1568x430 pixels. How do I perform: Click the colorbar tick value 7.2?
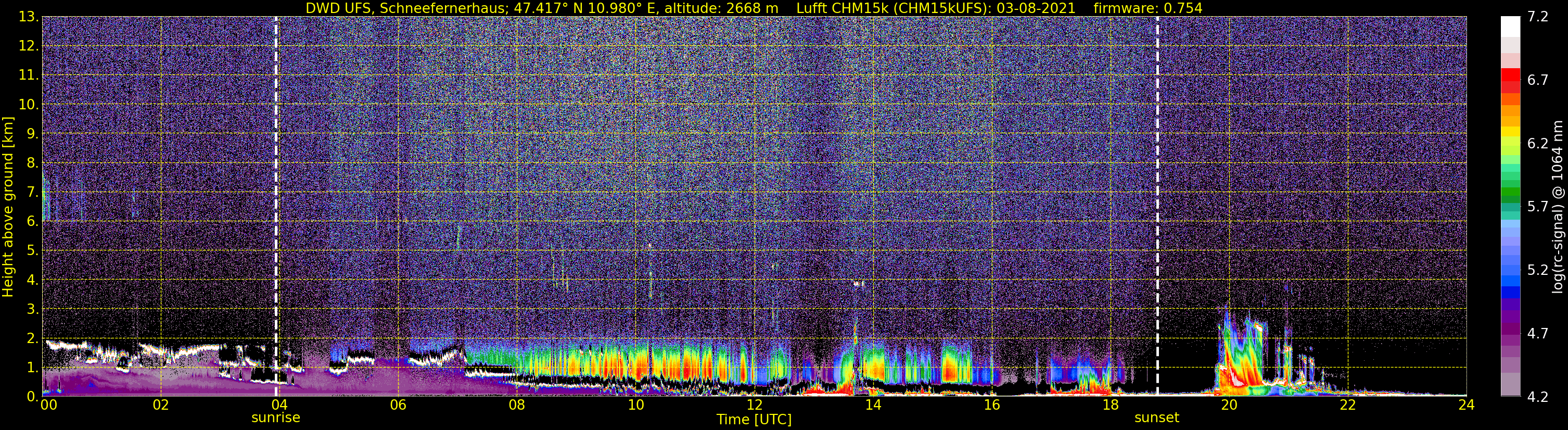[1538, 17]
